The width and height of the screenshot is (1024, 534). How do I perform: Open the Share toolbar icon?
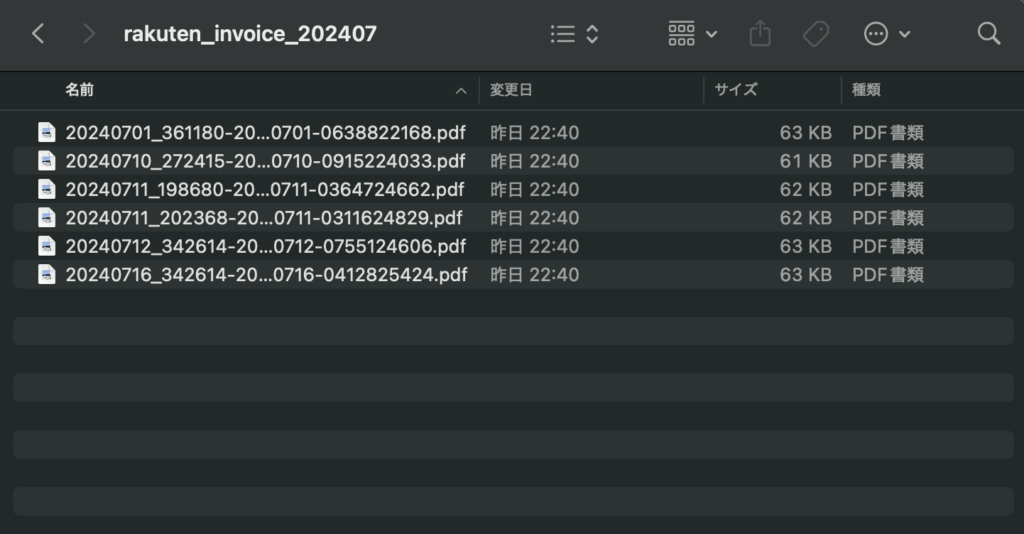tap(760, 34)
